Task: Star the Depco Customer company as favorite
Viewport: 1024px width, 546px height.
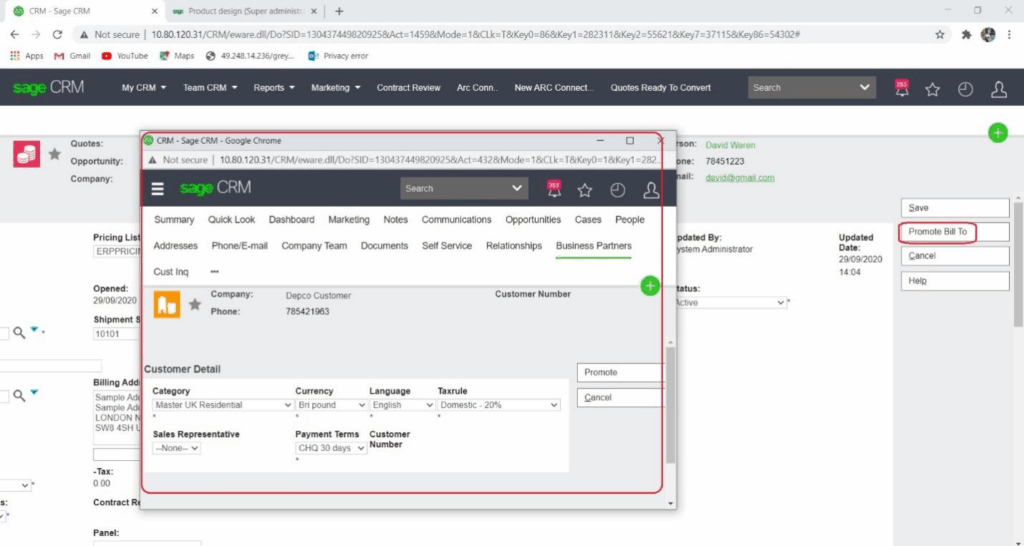Action: pos(195,304)
